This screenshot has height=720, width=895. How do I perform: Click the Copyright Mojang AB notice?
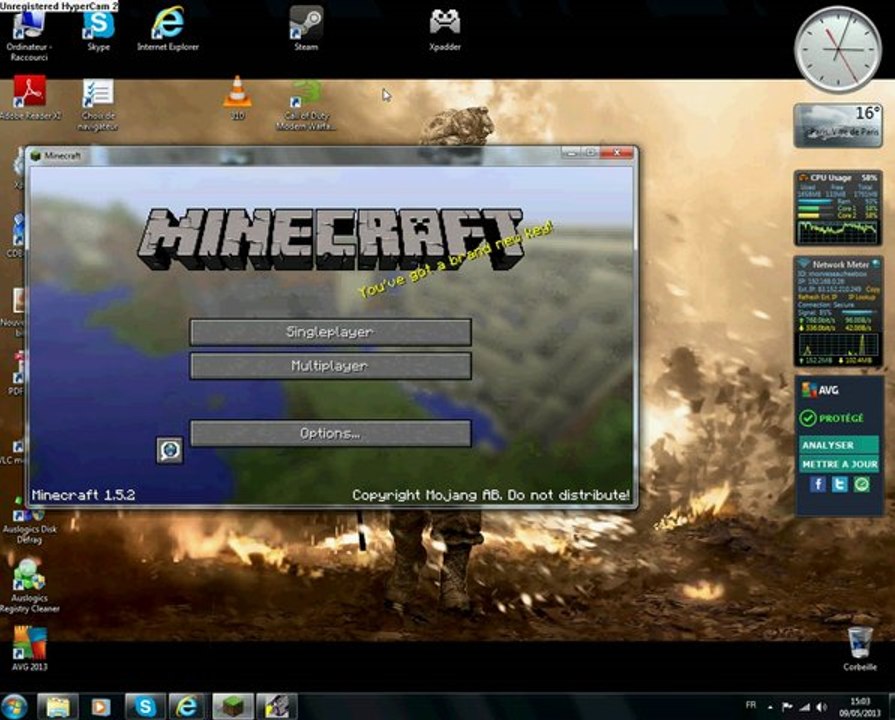491,495
